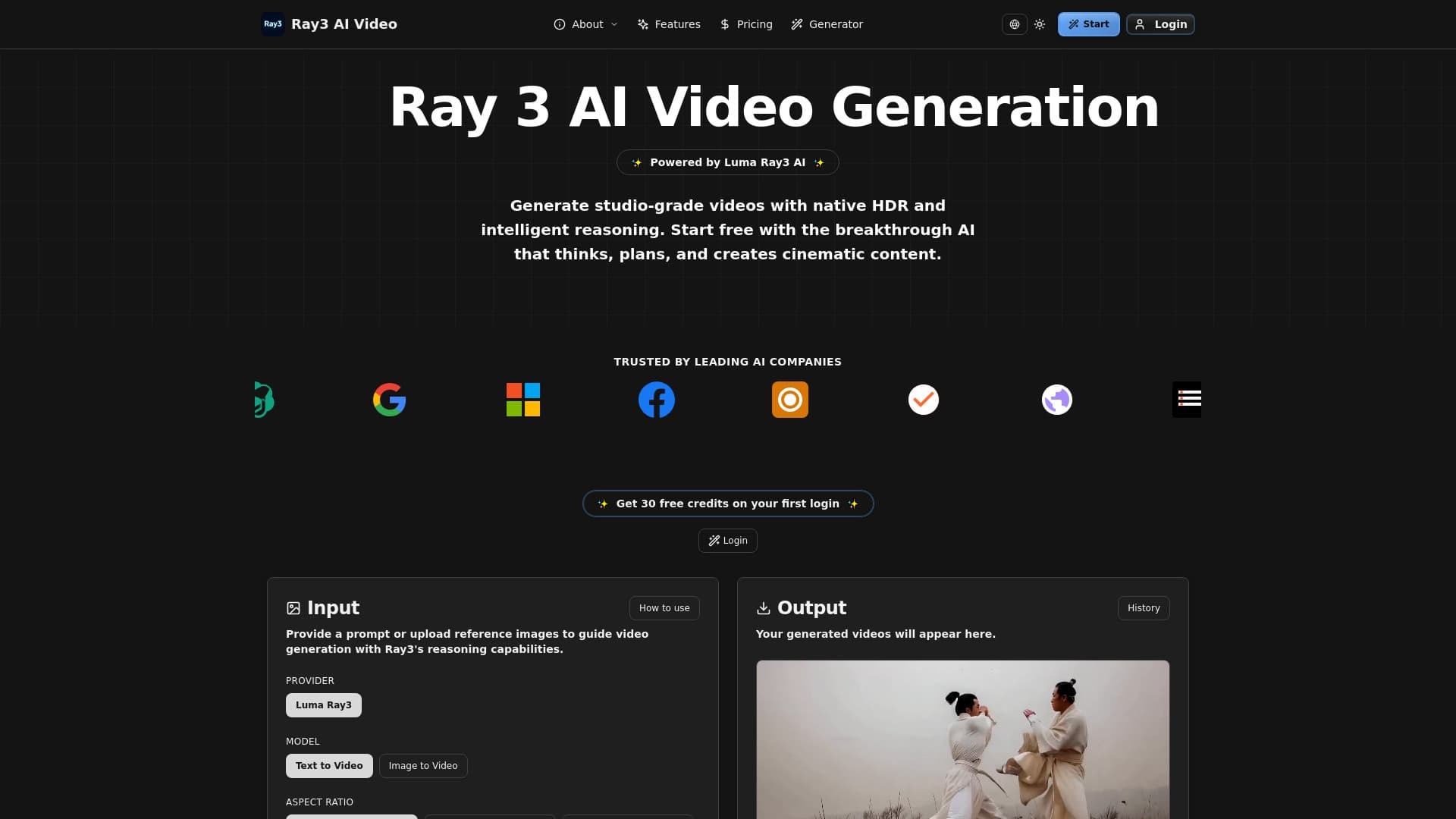This screenshot has width=1456, height=819.
Task: Switch to Image to Video mode
Action: click(x=423, y=765)
